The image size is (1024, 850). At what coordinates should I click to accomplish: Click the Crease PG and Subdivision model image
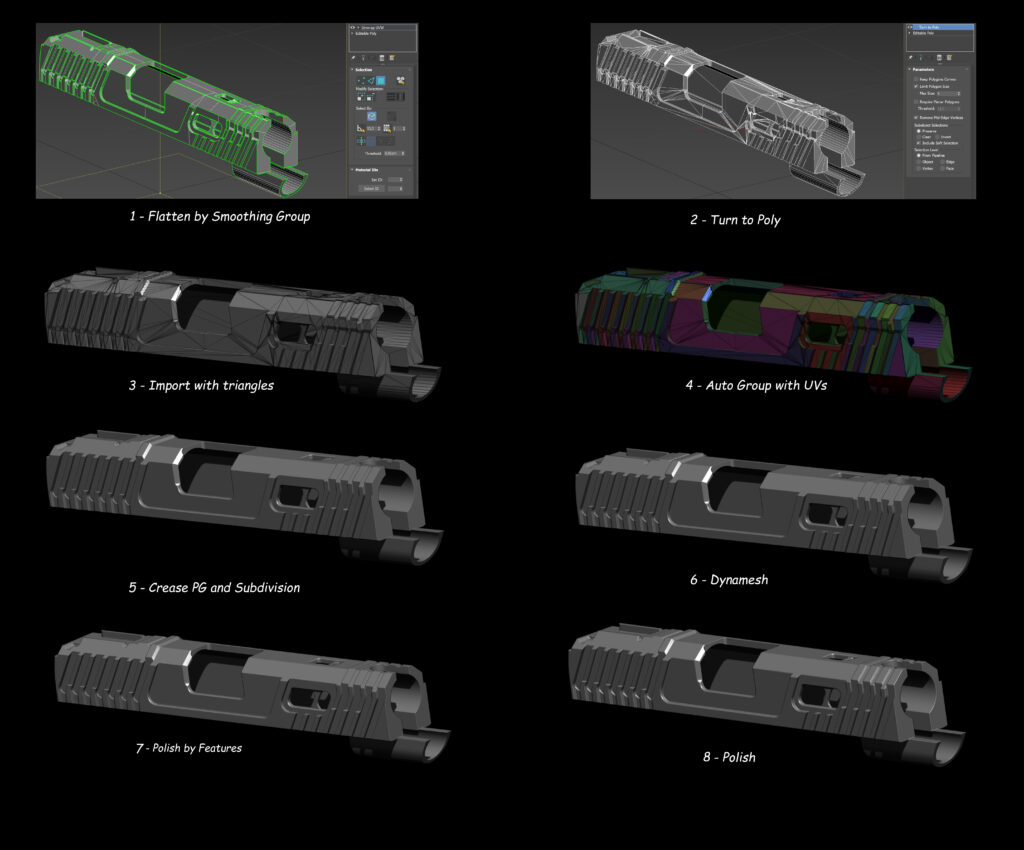pyautogui.click(x=244, y=496)
